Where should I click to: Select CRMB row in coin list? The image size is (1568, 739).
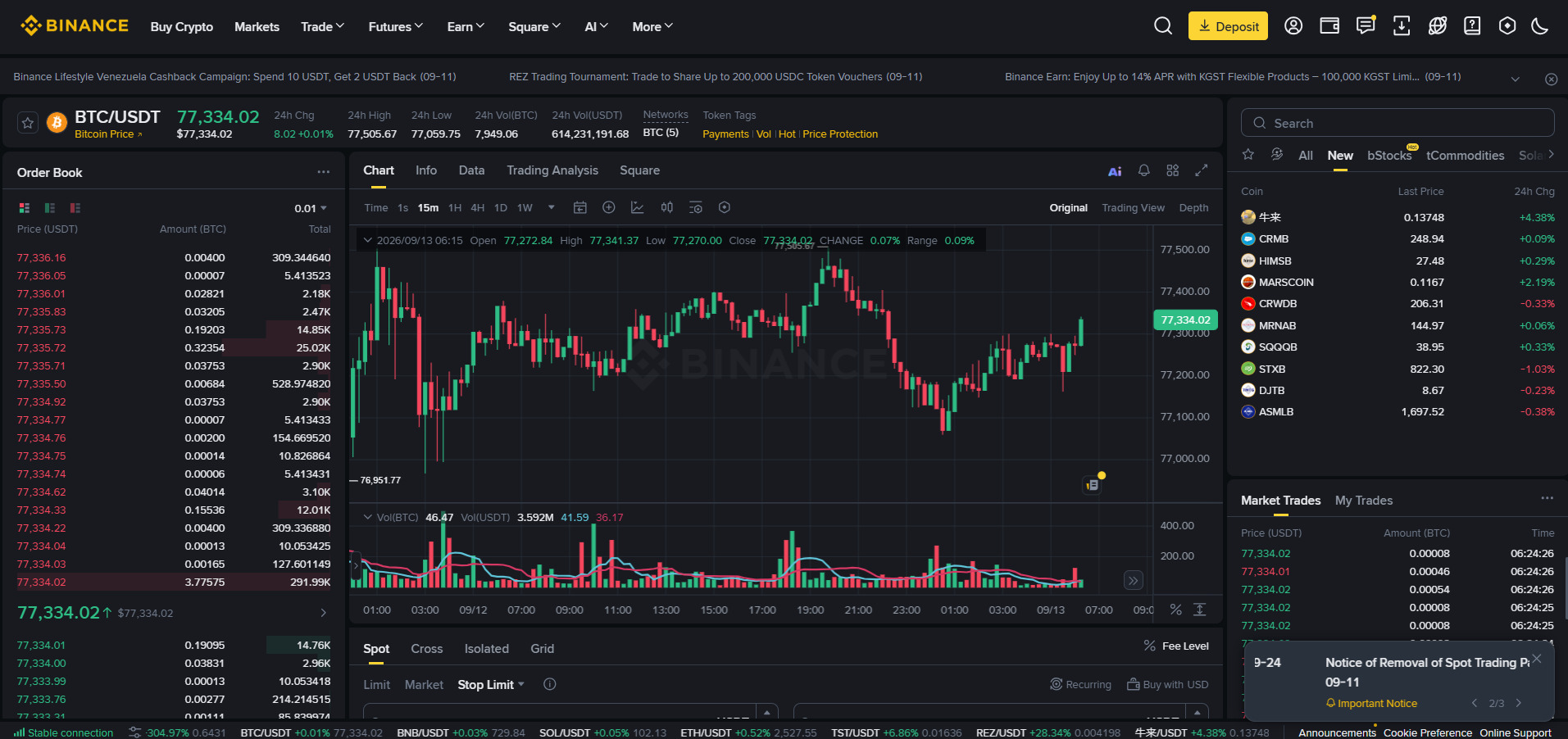(1398, 239)
